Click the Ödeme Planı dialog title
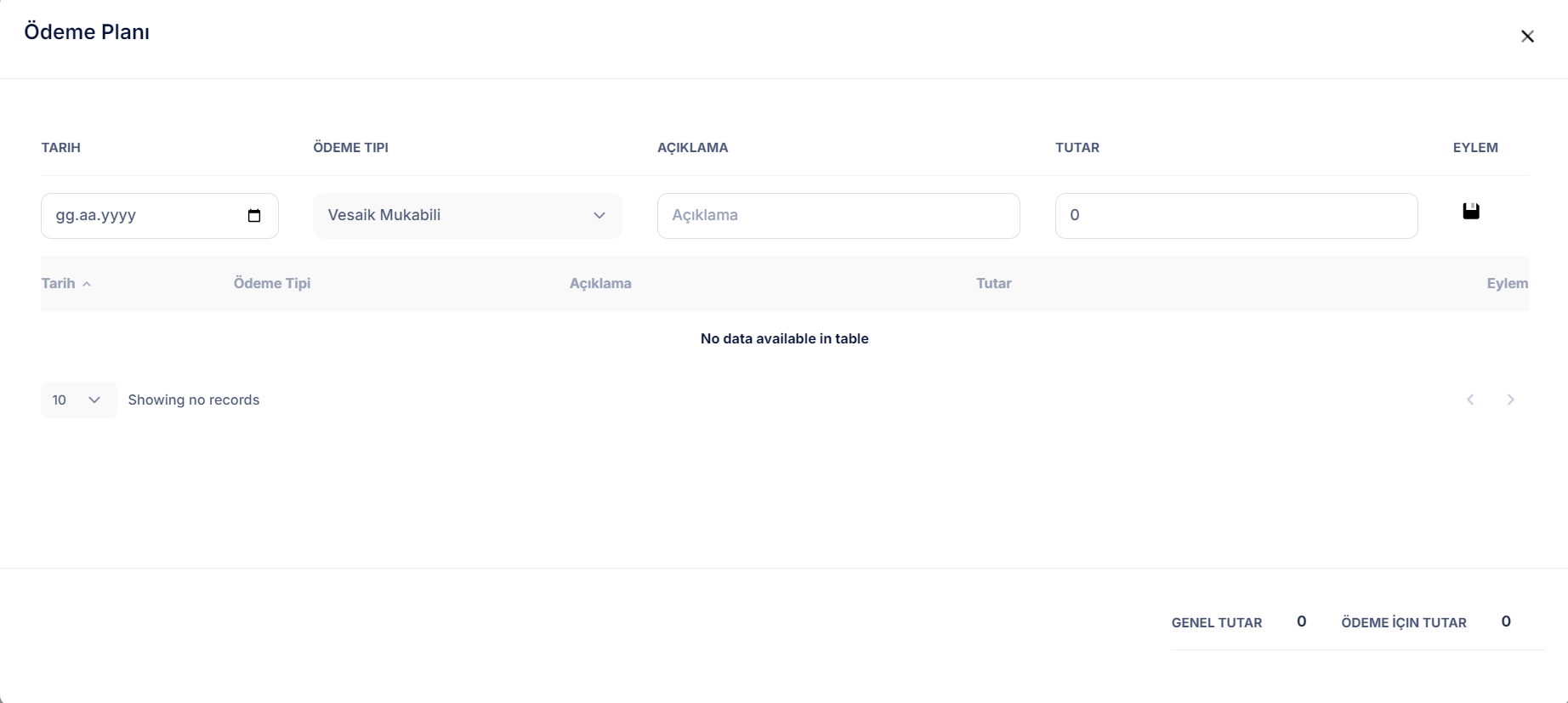The height and width of the screenshot is (703, 1568). click(87, 32)
